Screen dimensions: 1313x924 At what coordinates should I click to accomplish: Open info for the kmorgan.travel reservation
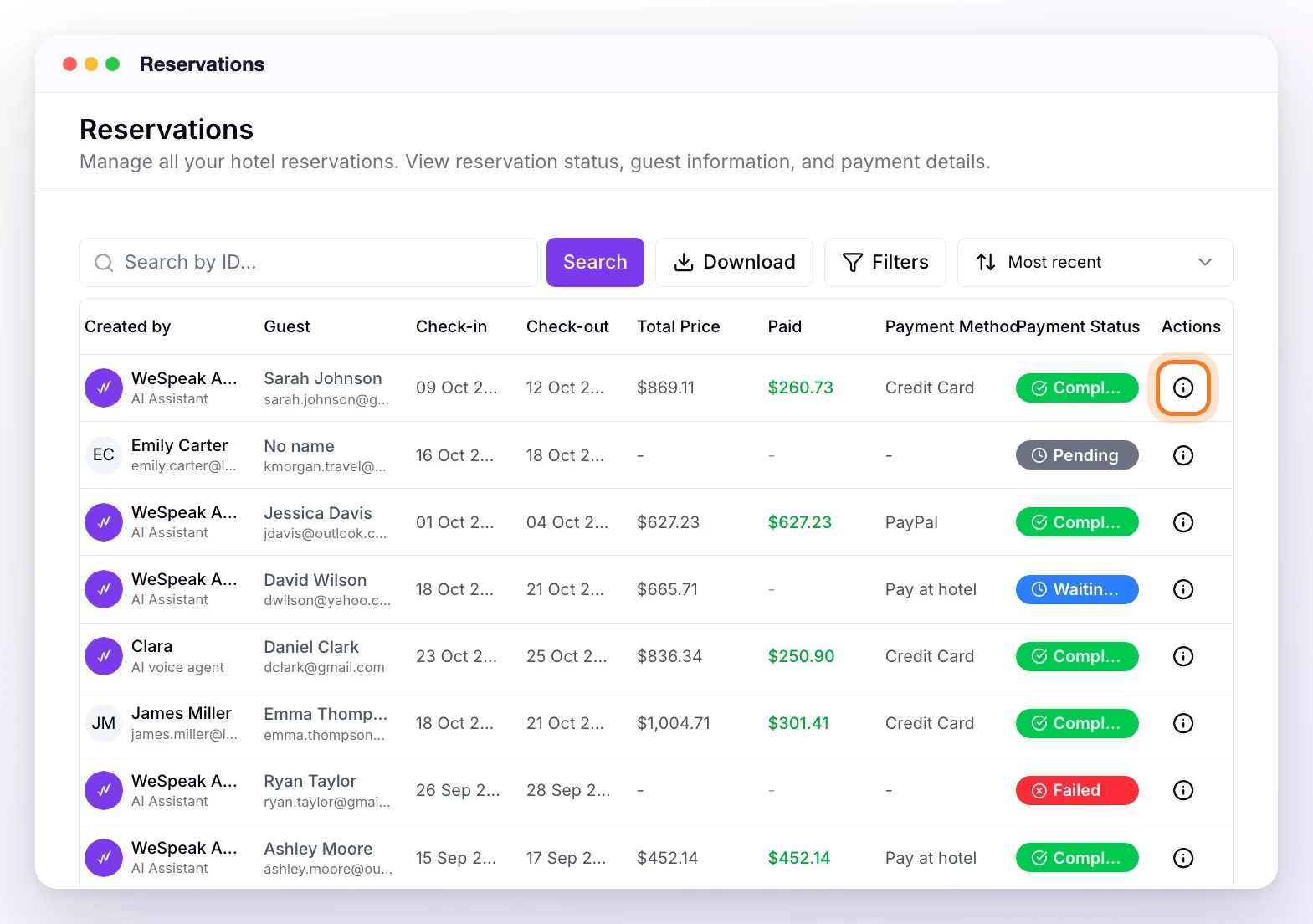[x=1182, y=455]
